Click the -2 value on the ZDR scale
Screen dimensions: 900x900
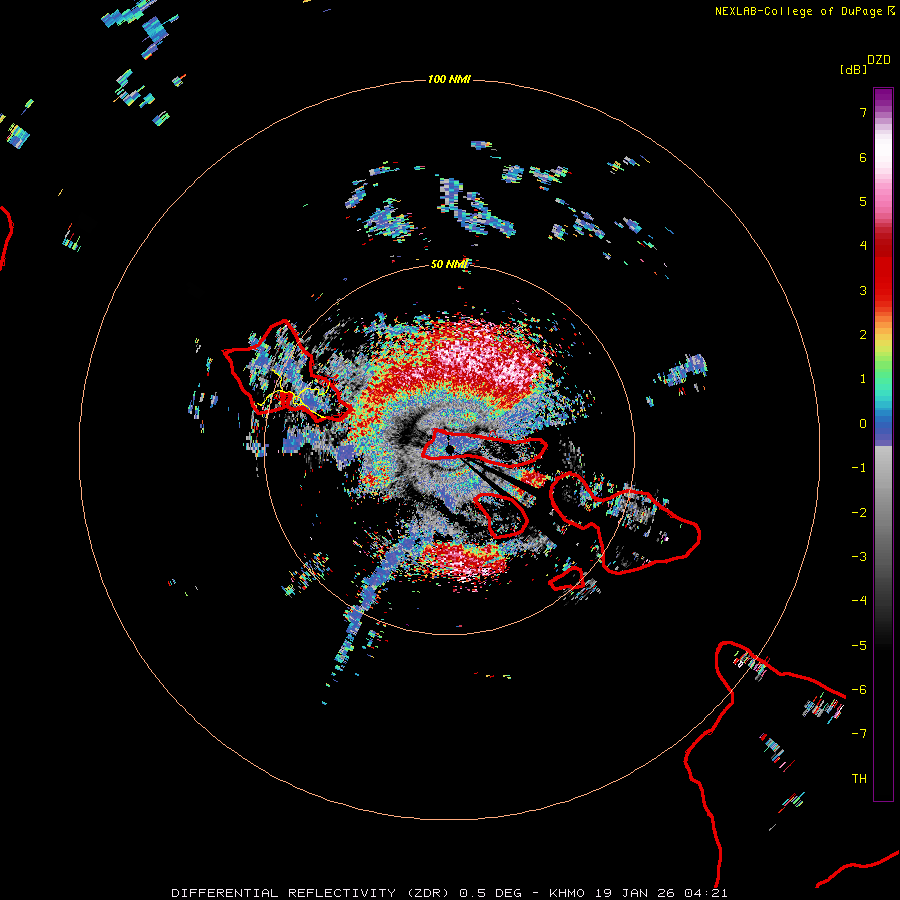coord(859,513)
